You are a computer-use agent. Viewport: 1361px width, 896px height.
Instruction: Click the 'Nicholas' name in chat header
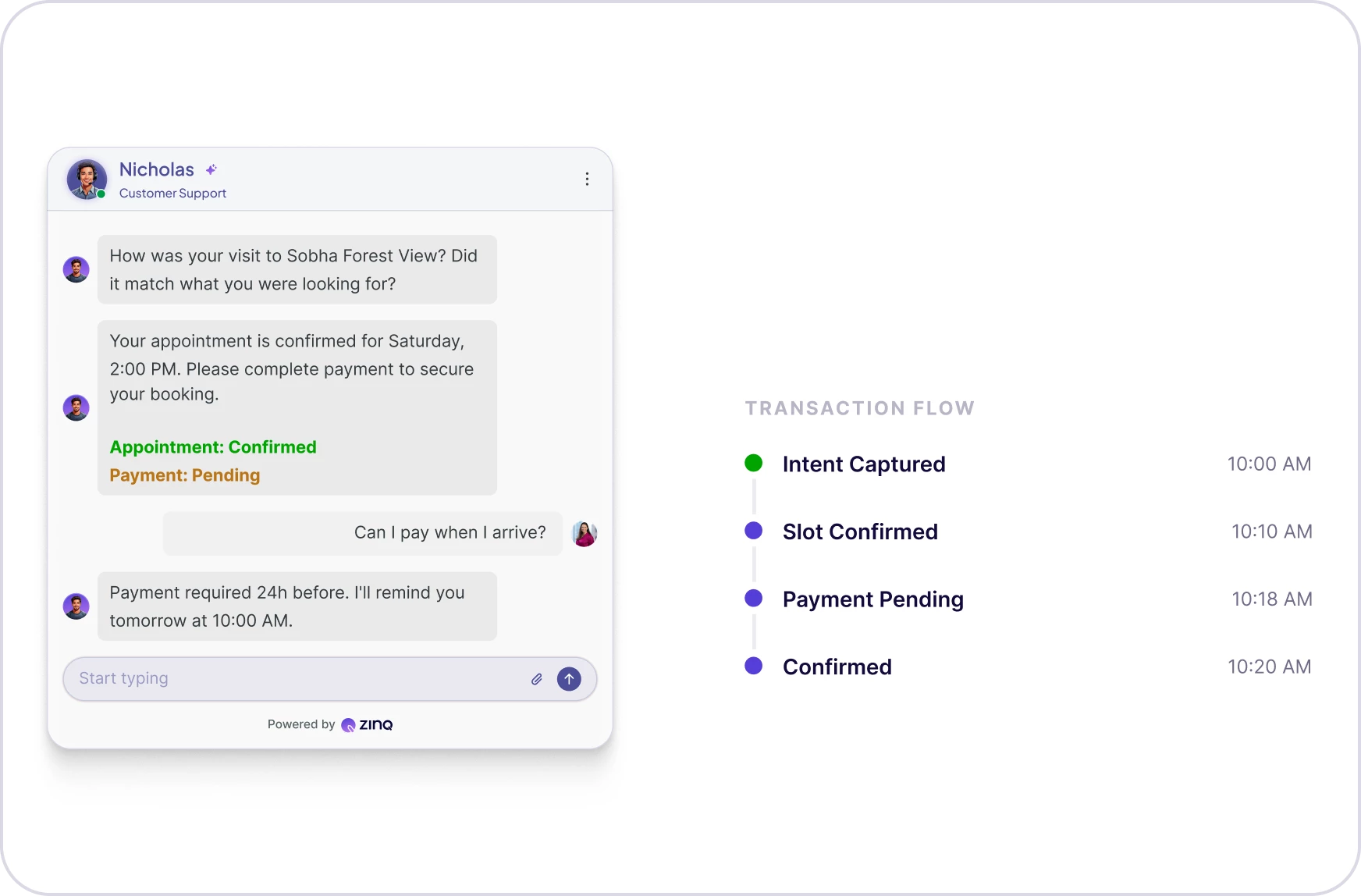[157, 169]
